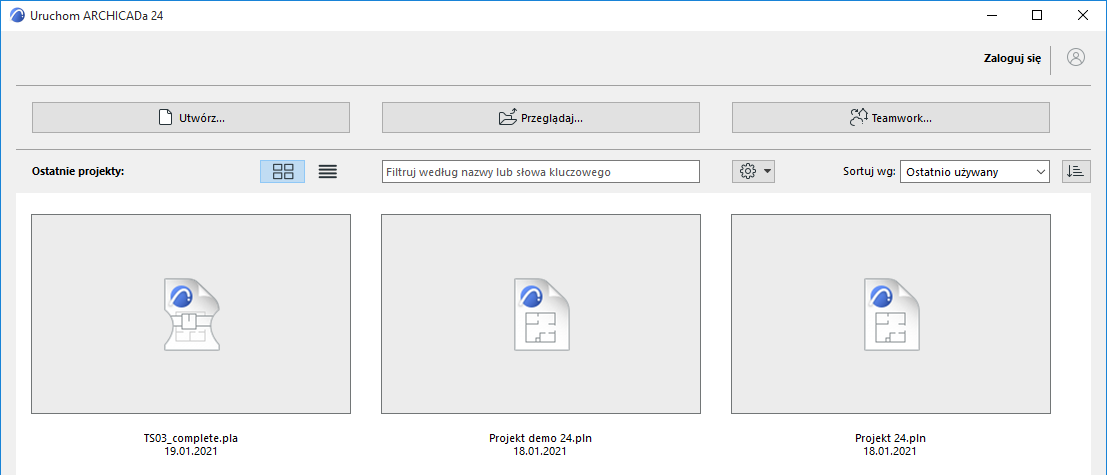Click the Utwórz... button
The image size is (1107, 475).
(191, 118)
